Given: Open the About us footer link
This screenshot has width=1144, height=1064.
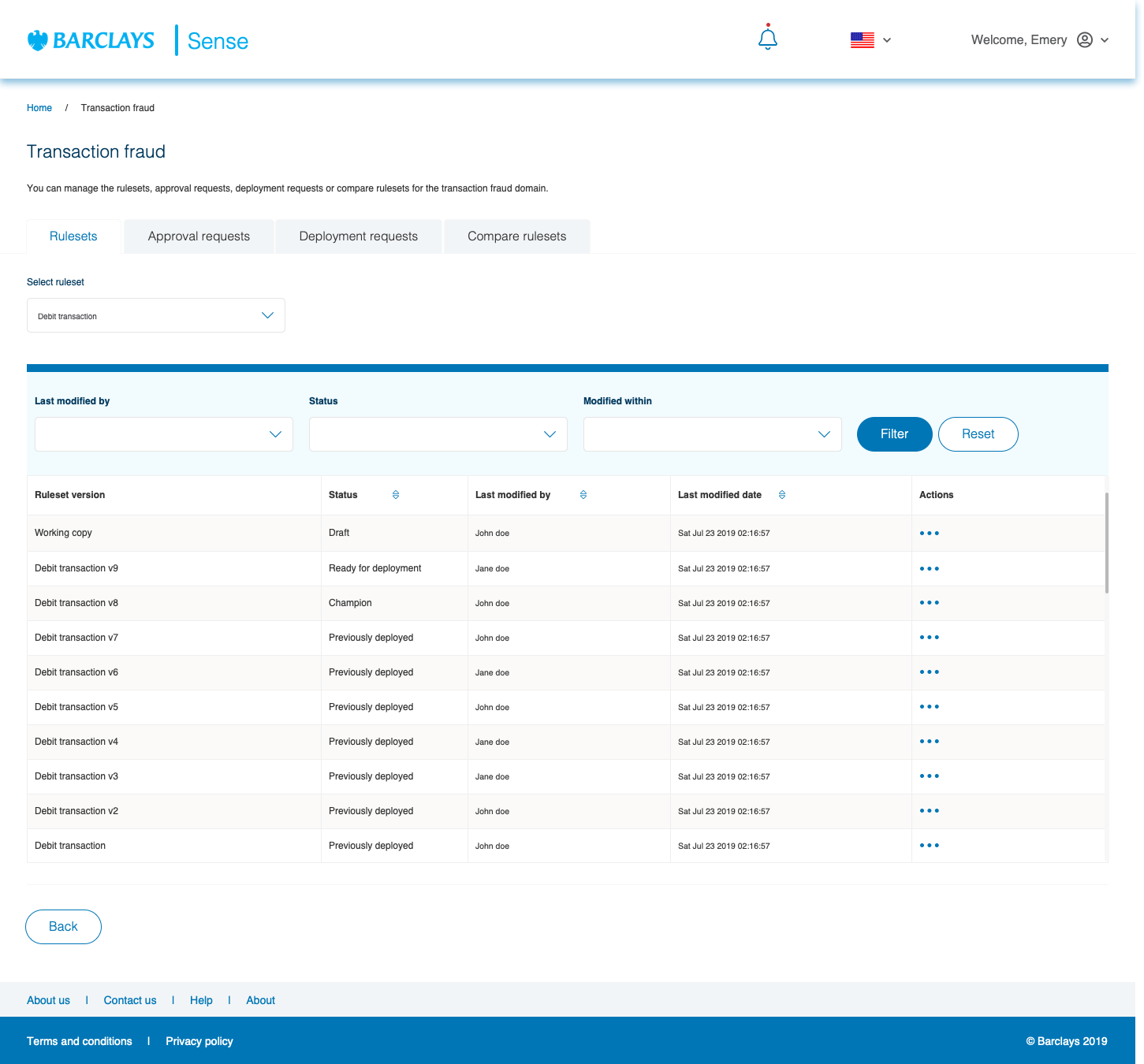Looking at the screenshot, I should (48, 1000).
